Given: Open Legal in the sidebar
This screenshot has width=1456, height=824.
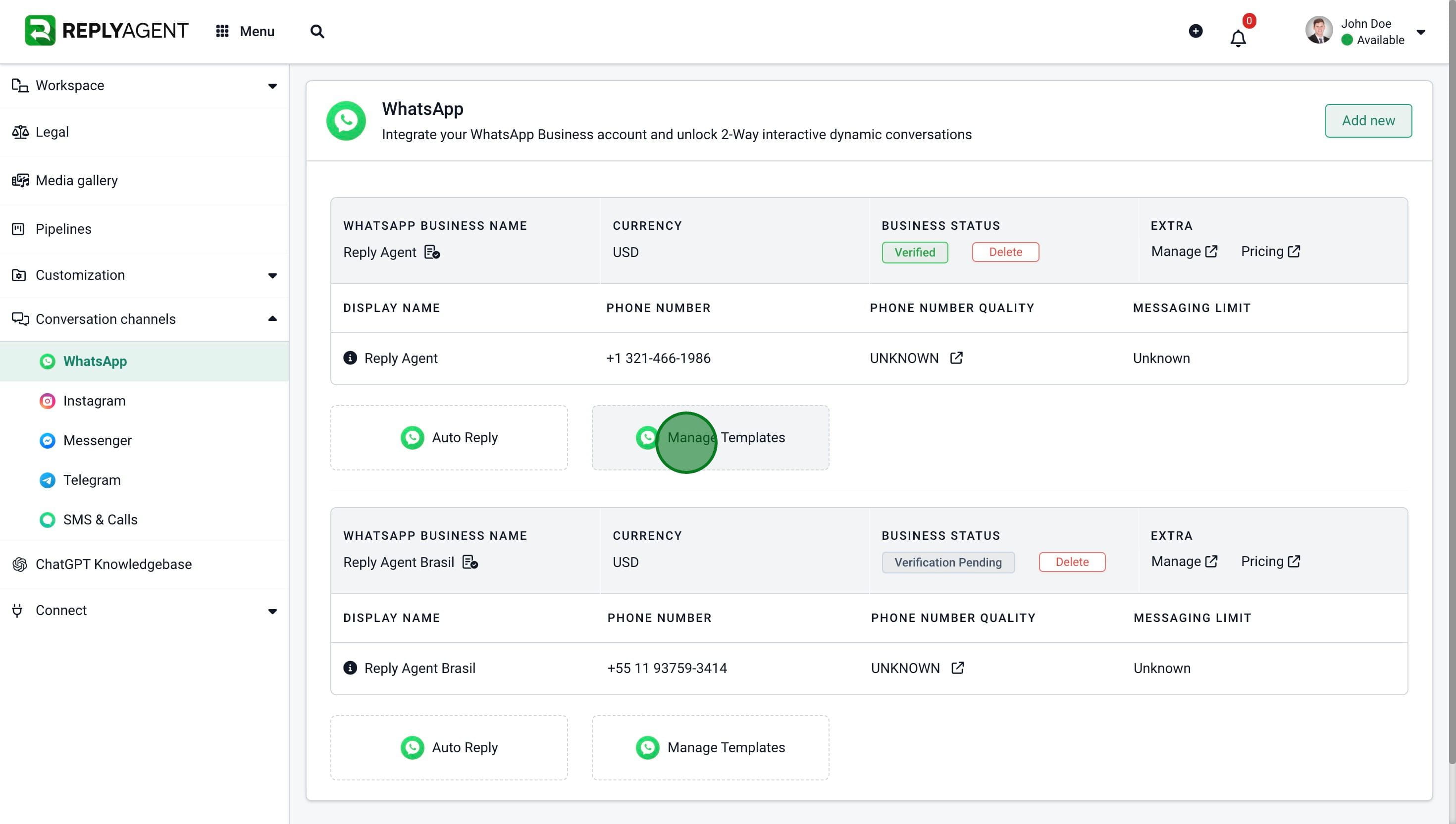Looking at the screenshot, I should click(144, 132).
